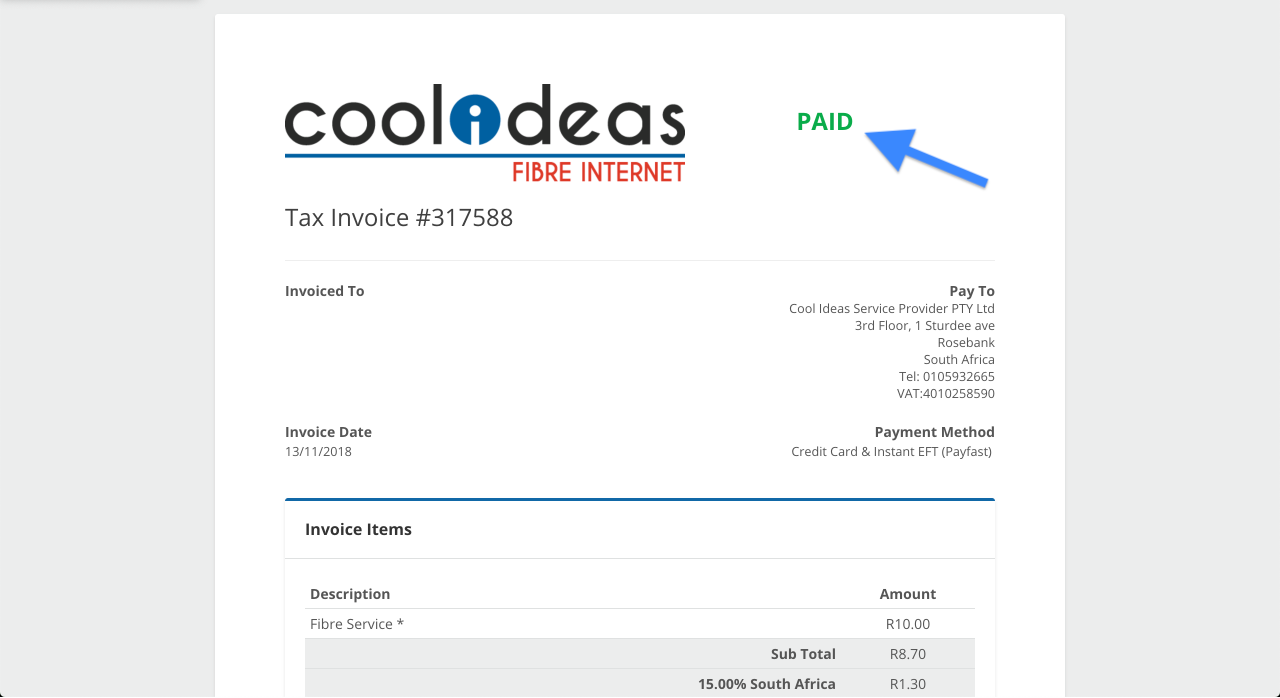1280x698 pixels.
Task: Click the 3rd Floor, 1 Sturdee ave address line
Action: click(925, 325)
